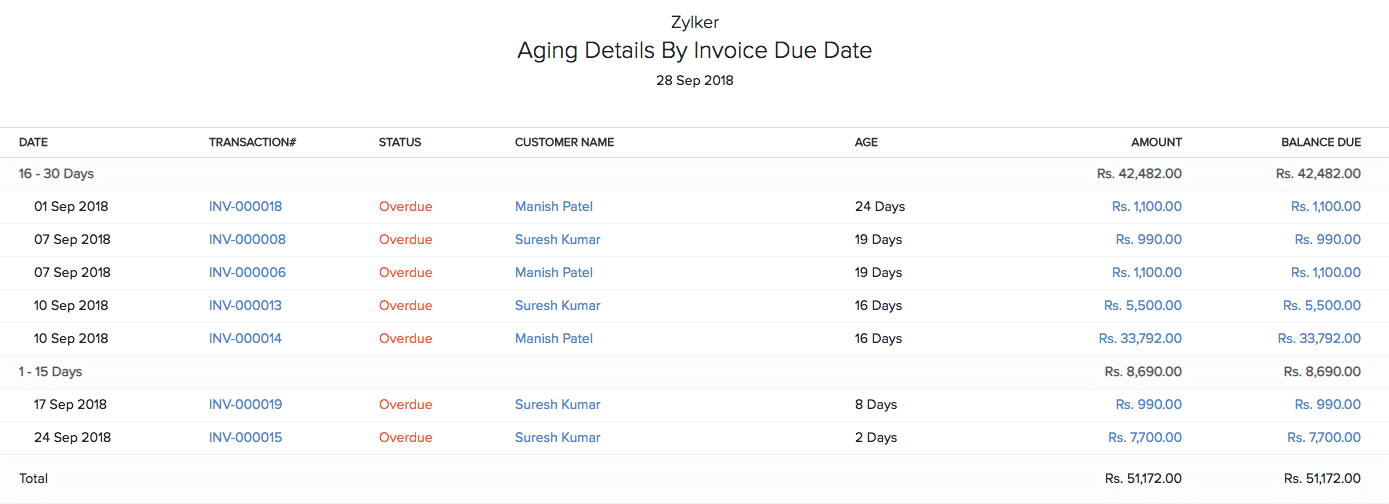
Task: Select Suresh Kumar on 24 Sep row
Action: [557, 438]
